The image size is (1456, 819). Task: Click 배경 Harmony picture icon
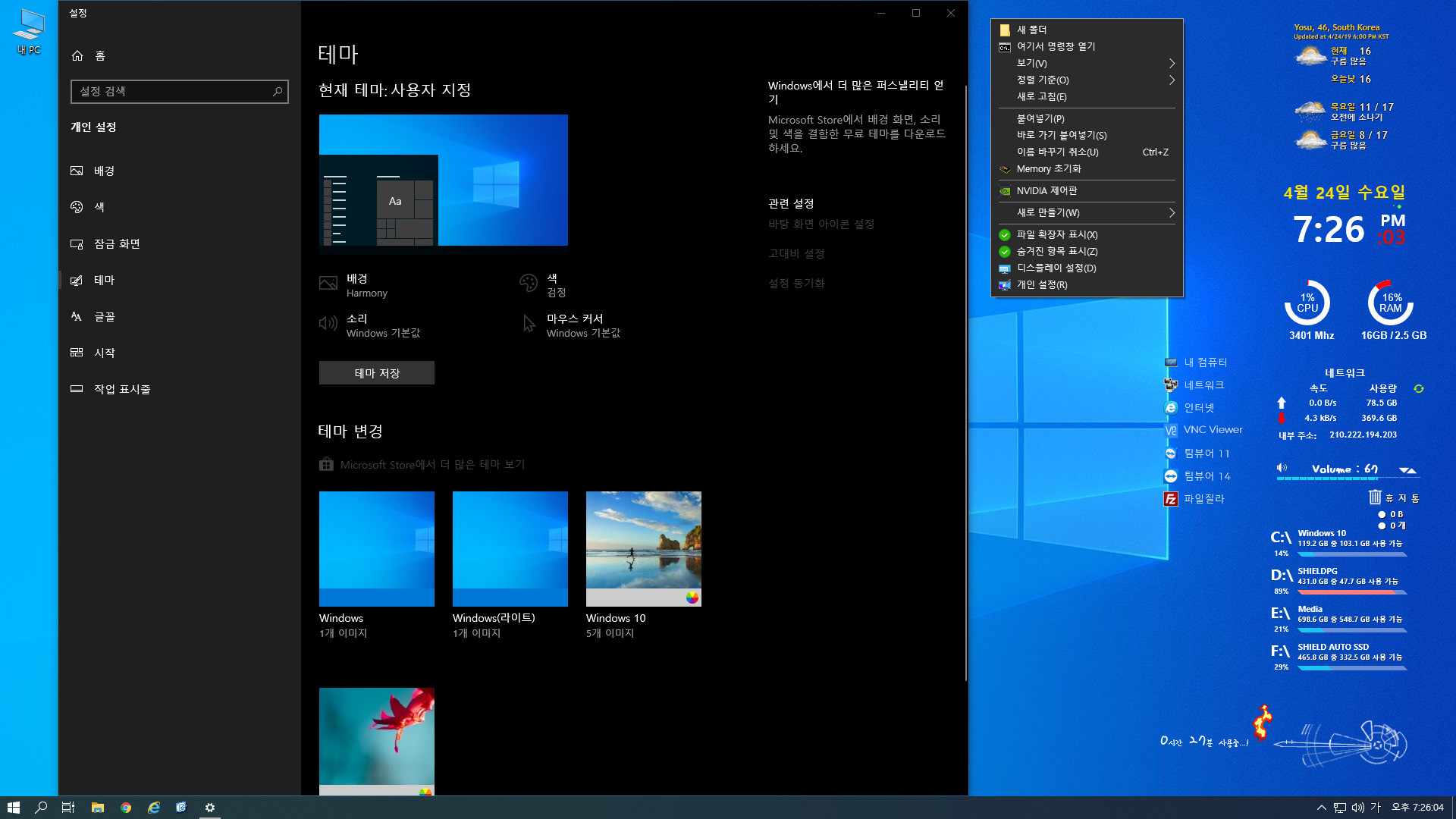(328, 284)
